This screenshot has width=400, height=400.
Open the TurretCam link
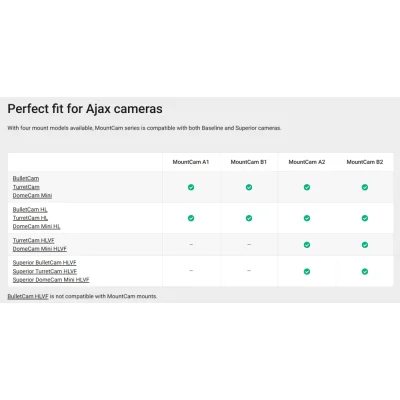tap(26, 187)
